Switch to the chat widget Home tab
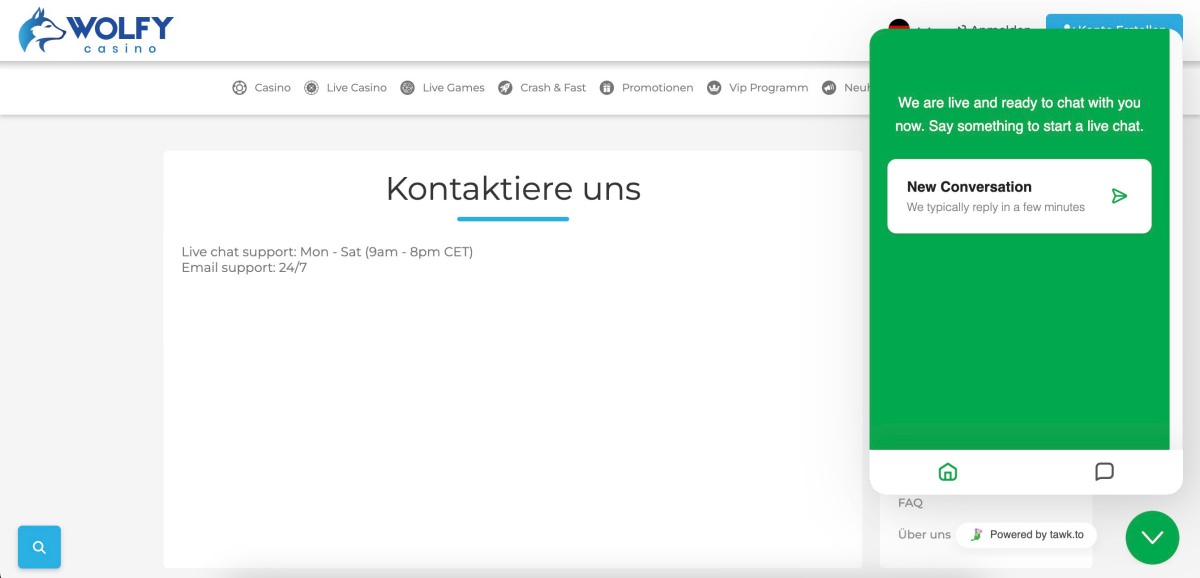The image size is (1200, 578). coord(948,472)
